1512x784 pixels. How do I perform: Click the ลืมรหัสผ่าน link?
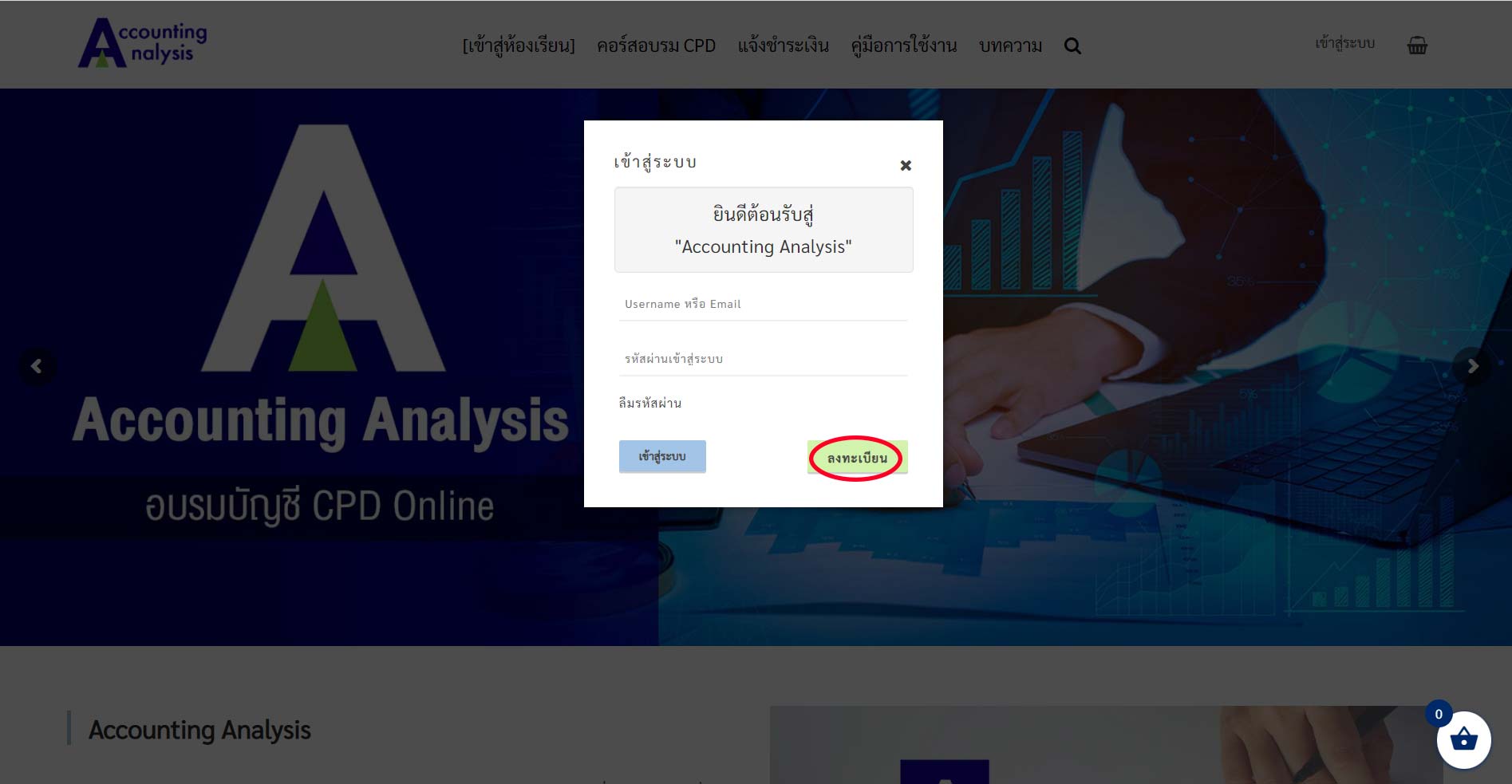(x=650, y=403)
